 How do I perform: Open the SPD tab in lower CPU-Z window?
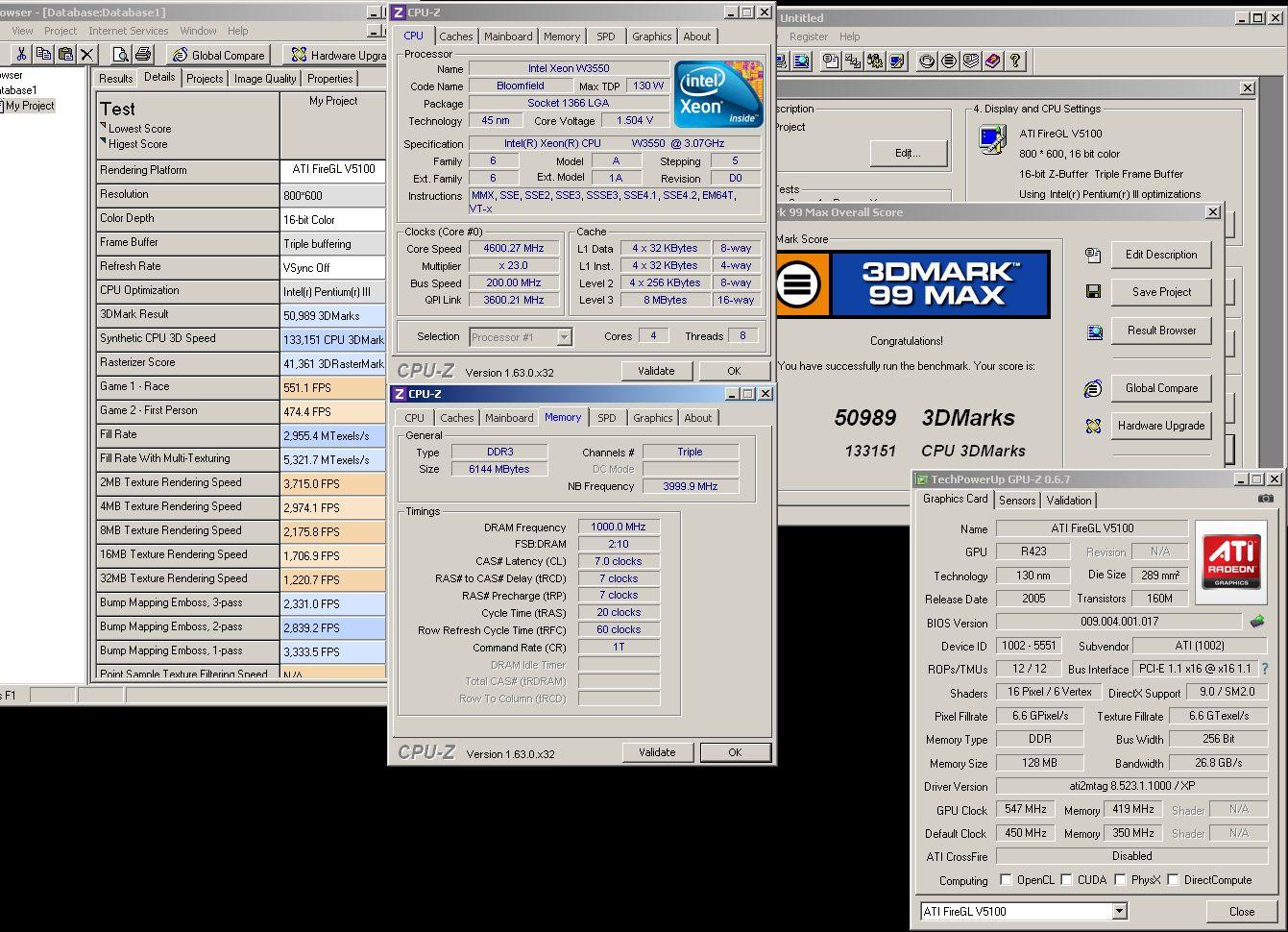[607, 418]
